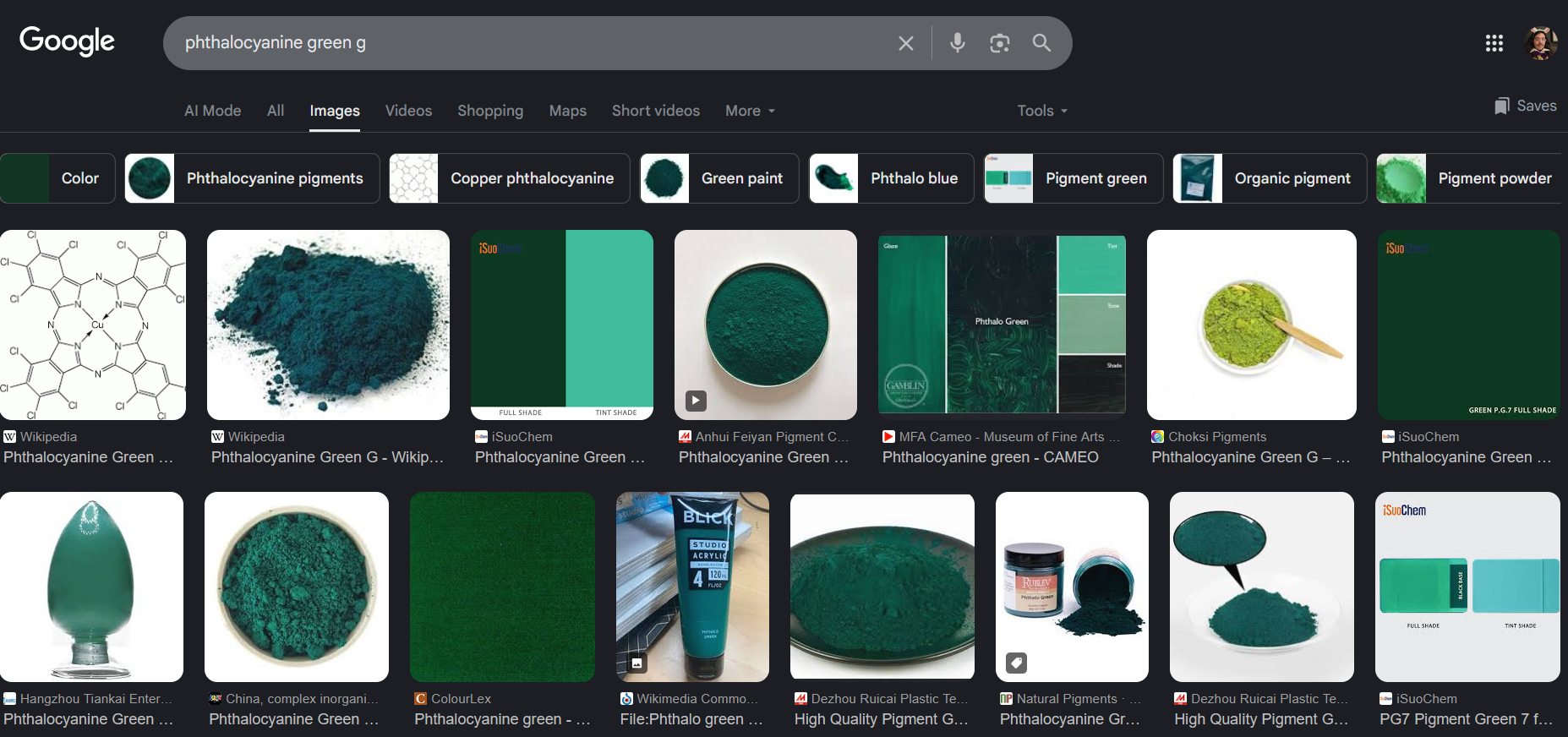Open Phthalocyanine green - CAMEO link
This screenshot has width=1568, height=737.
990,457
